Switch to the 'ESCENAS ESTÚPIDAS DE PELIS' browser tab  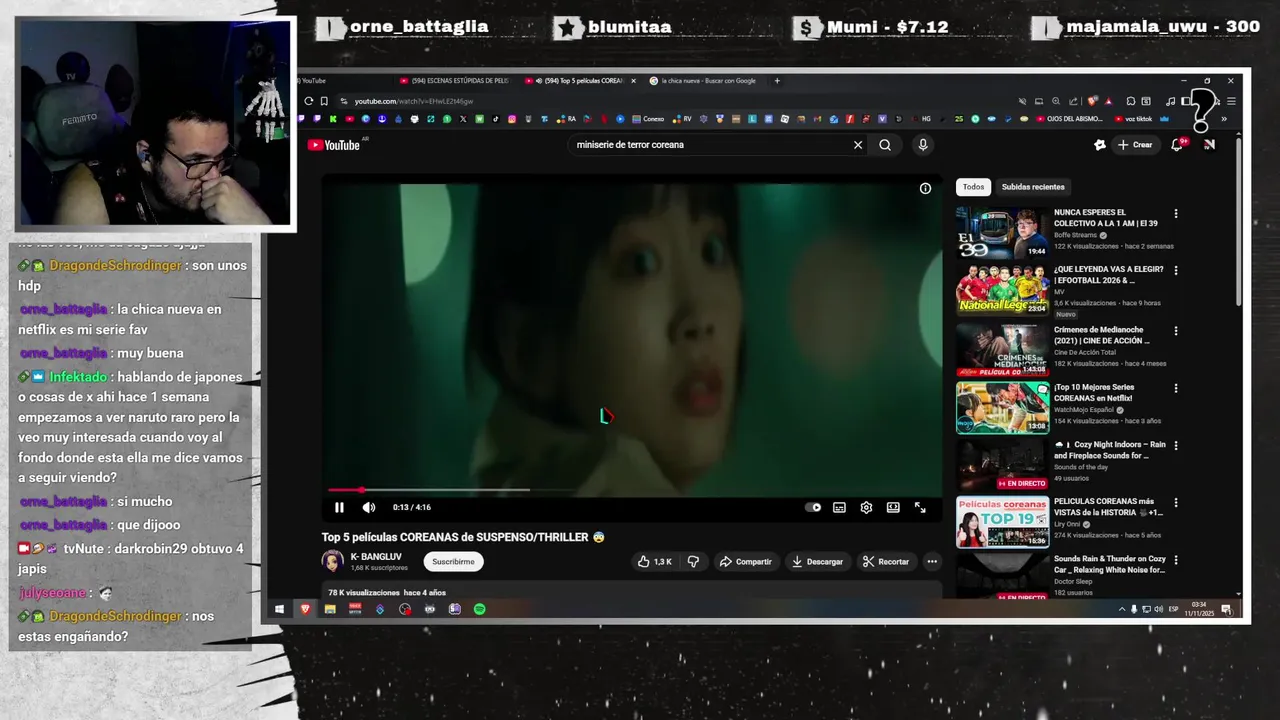[x=455, y=81]
